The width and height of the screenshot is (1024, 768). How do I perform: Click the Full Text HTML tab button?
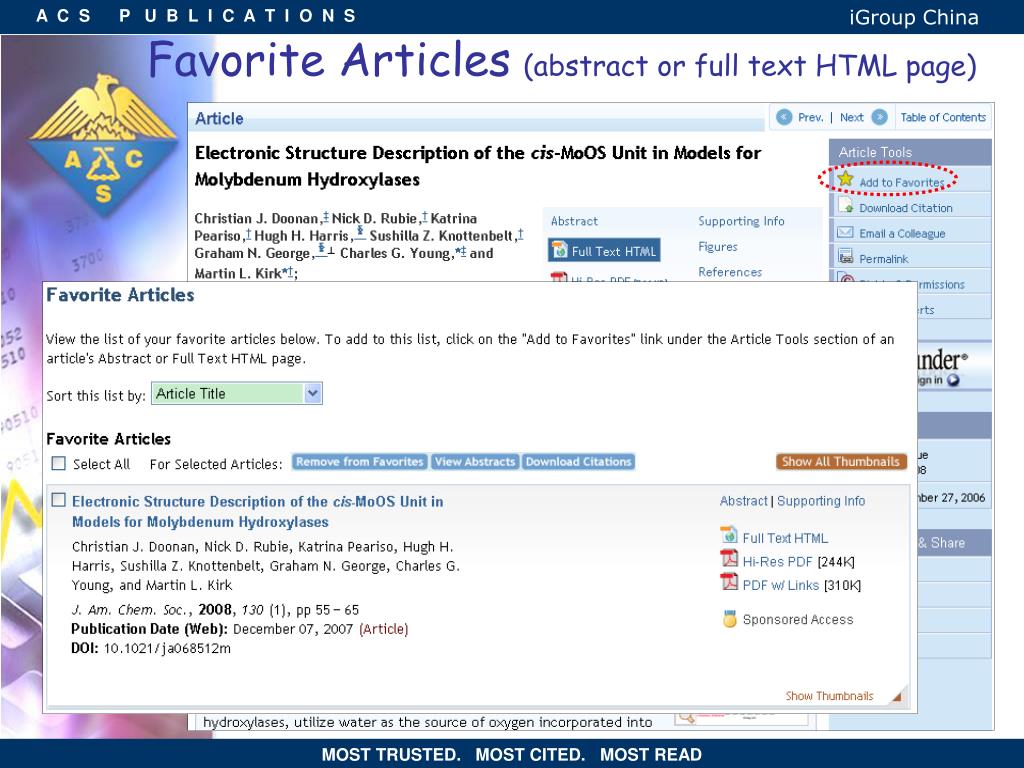pos(604,251)
